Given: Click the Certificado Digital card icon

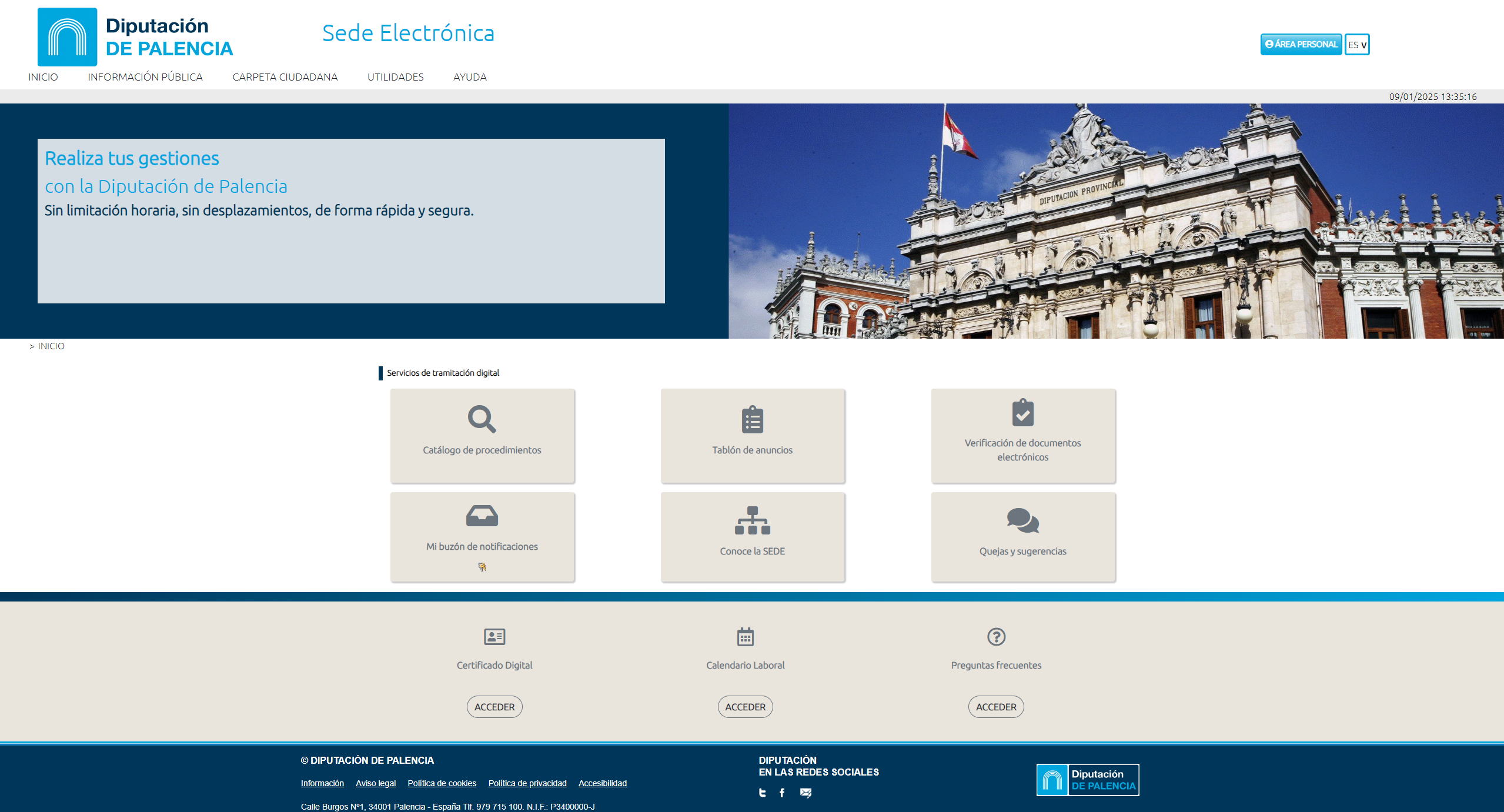Looking at the screenshot, I should coord(494,636).
